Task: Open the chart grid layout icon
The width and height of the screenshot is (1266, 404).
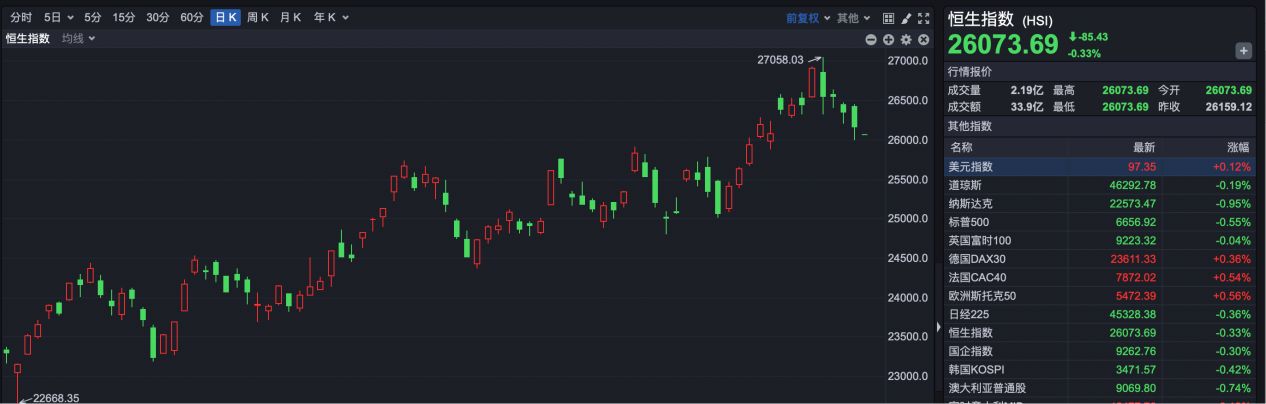Action: click(x=889, y=18)
